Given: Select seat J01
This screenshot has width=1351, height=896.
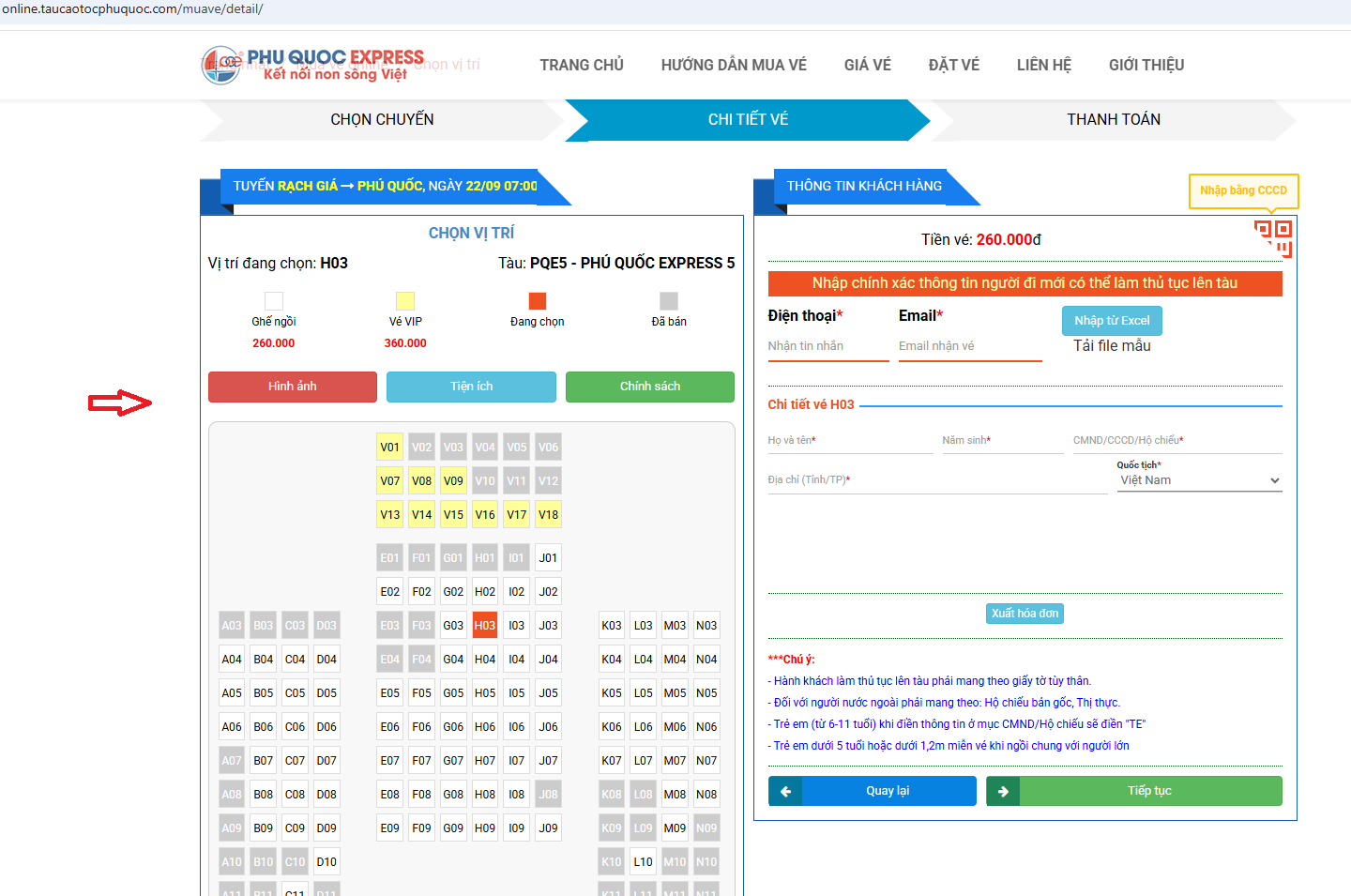Looking at the screenshot, I should tap(549, 558).
